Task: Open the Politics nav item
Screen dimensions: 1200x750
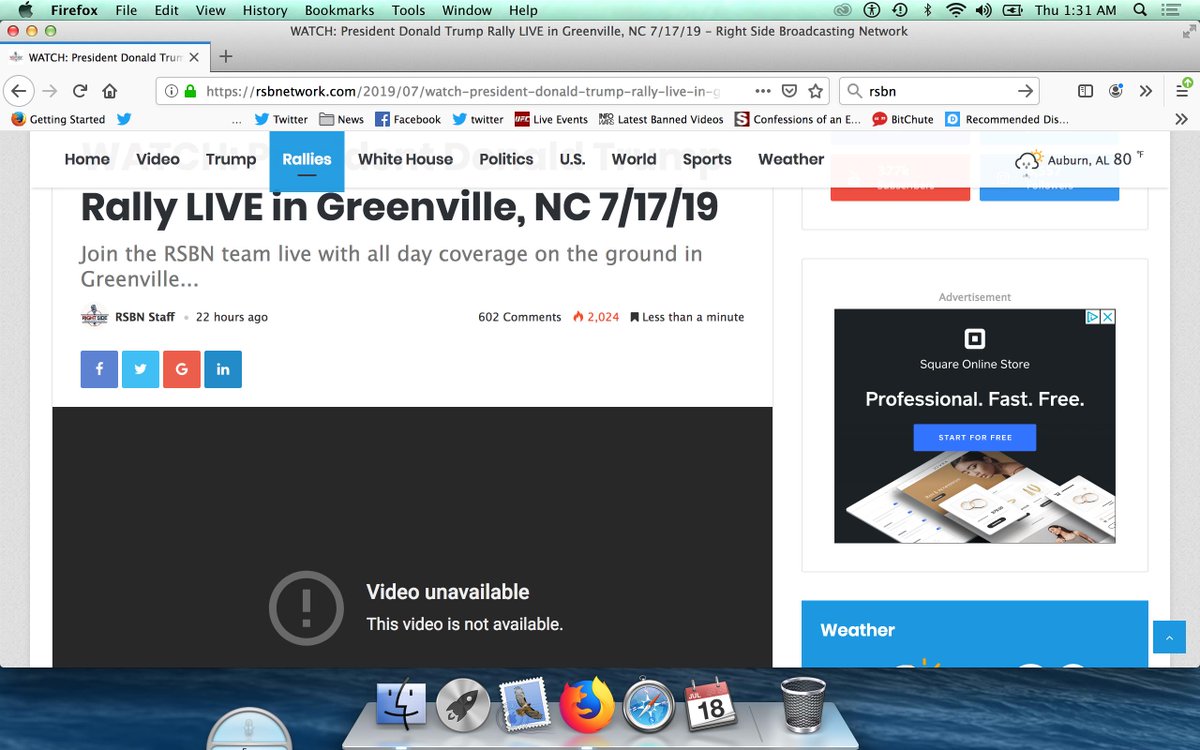Action: [506, 159]
